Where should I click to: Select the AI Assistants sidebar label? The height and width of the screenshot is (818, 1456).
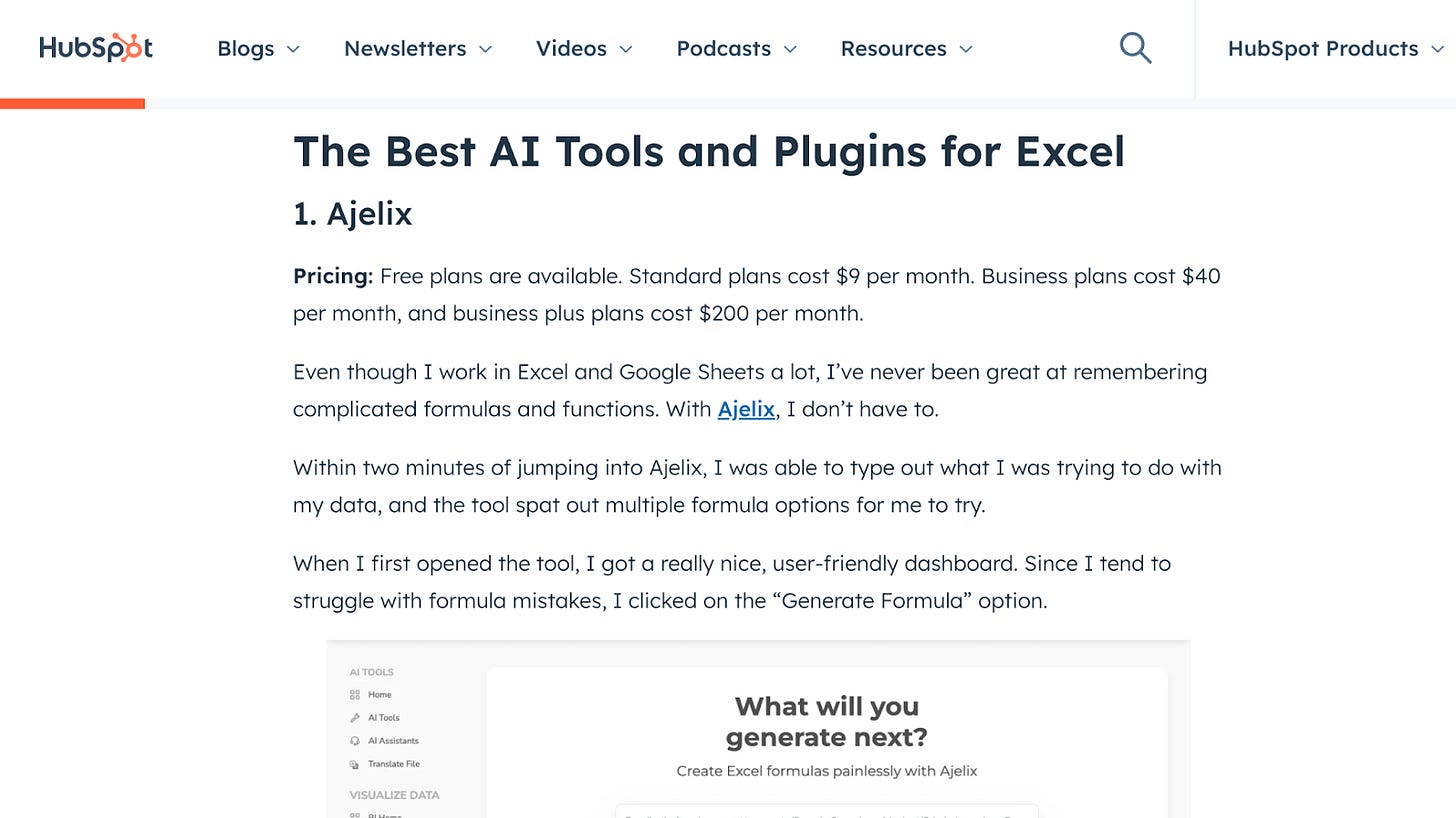pos(393,741)
